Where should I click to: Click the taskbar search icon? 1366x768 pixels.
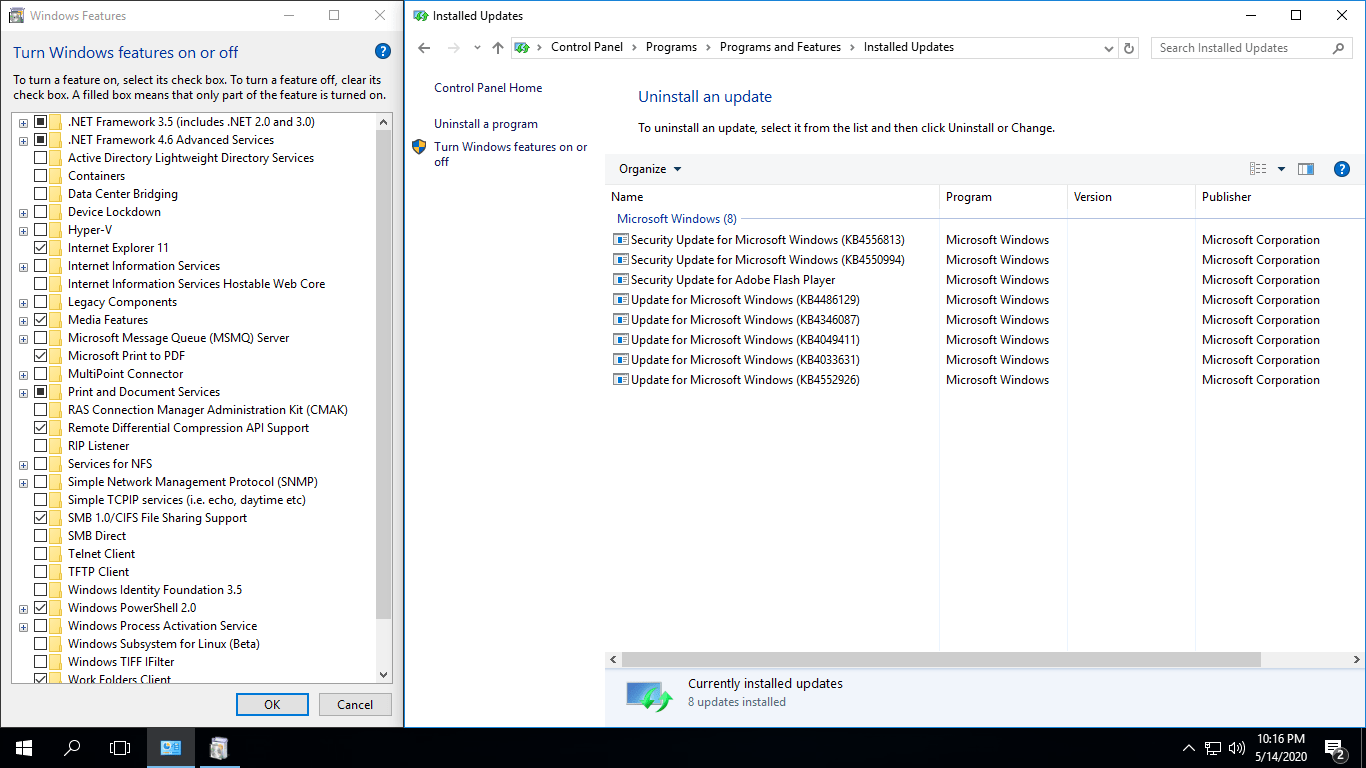tap(72, 747)
